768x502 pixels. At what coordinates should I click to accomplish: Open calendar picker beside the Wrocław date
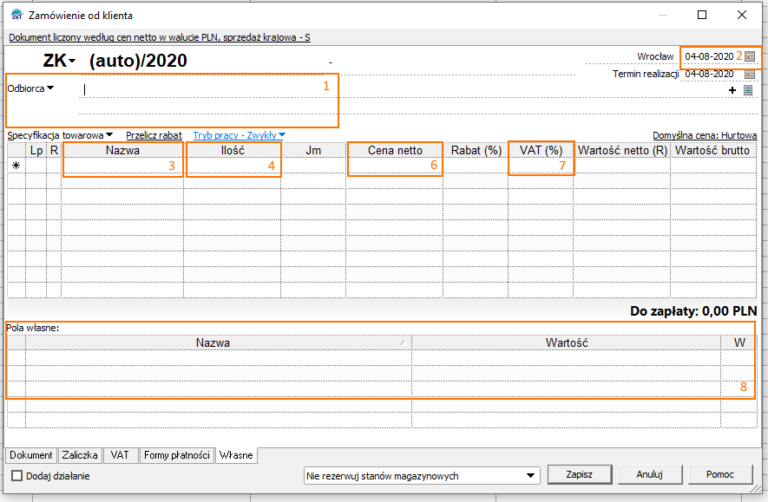[x=750, y=57]
